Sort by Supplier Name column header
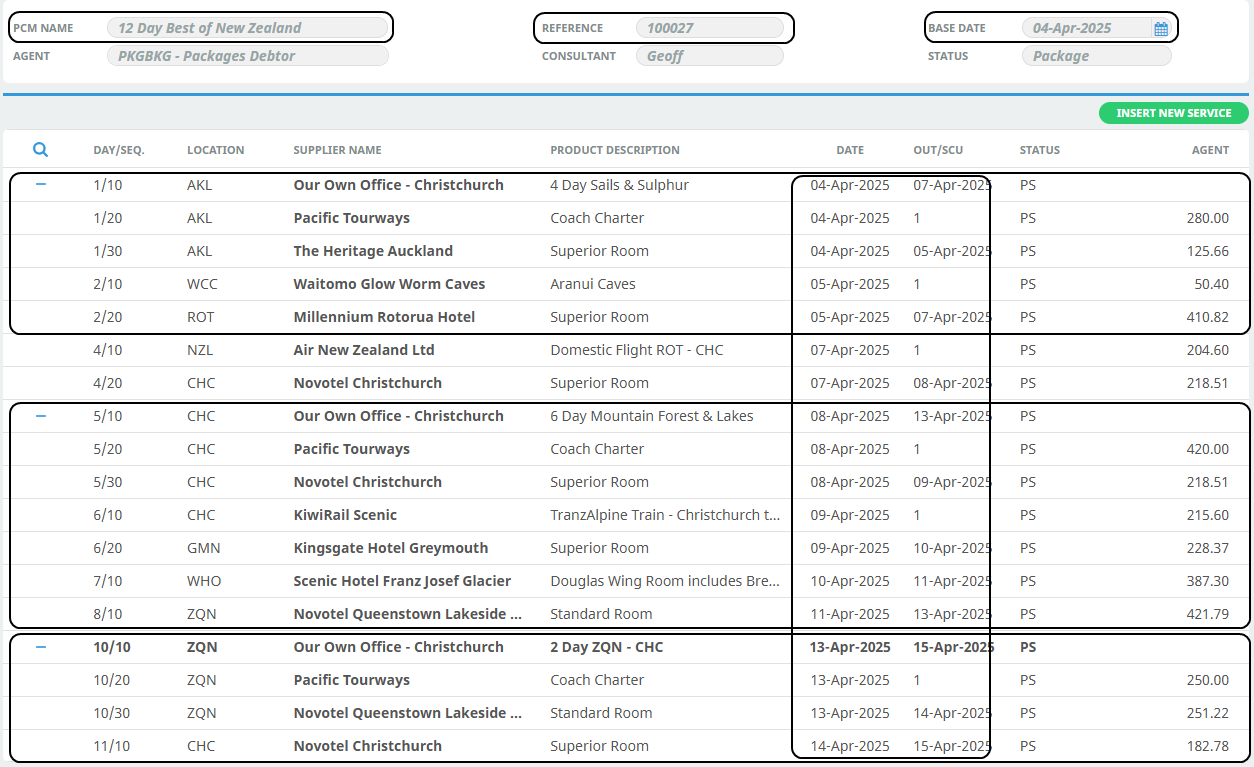 [337, 150]
